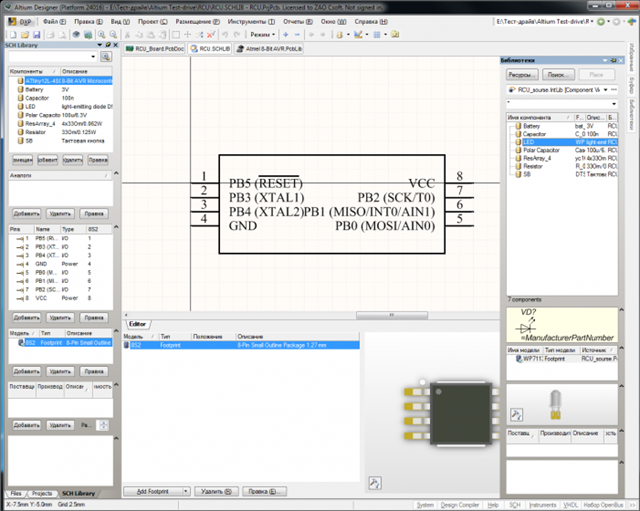Viewport: 640px width, 511px height.
Task: Collapse the Pins section in the SCH Library panel
Action: (116, 227)
